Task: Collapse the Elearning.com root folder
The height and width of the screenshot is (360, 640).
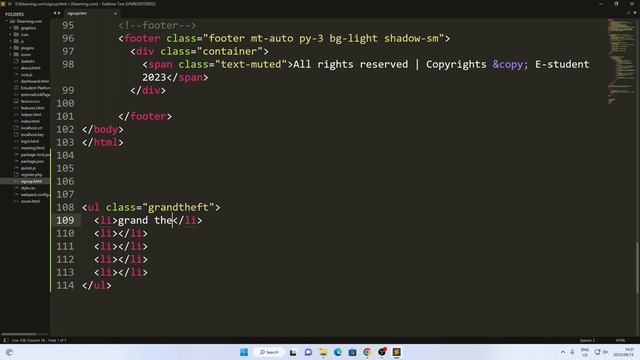Action: pos(7,21)
